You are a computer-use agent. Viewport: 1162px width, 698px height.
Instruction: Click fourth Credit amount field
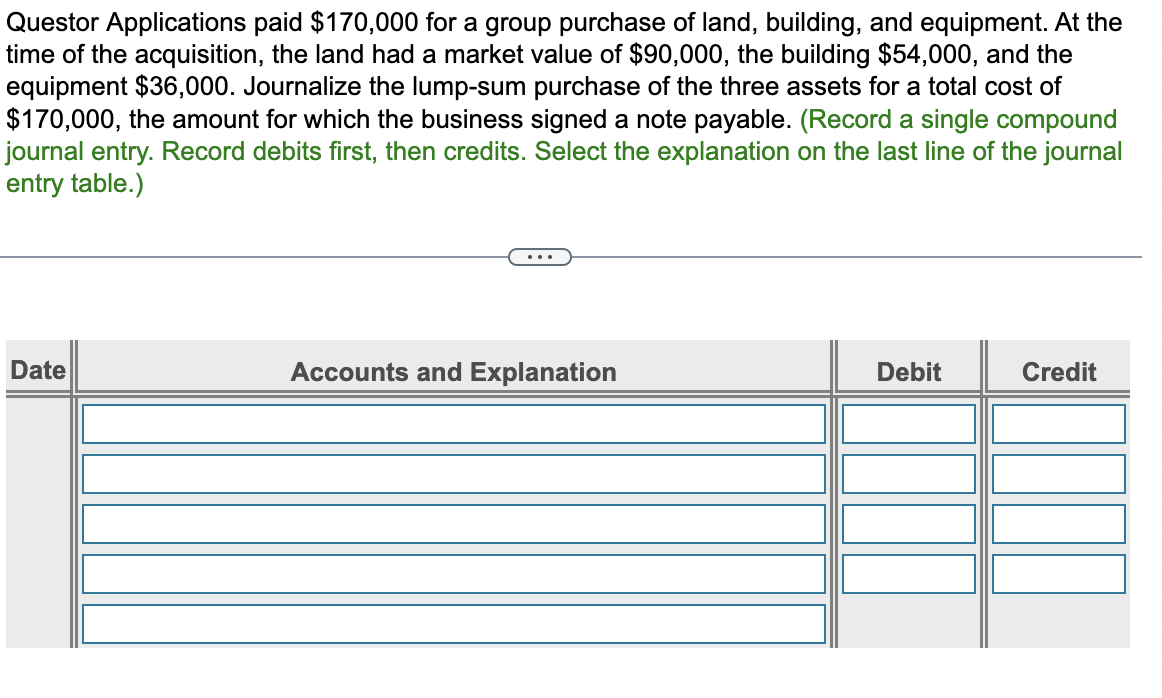click(1058, 573)
